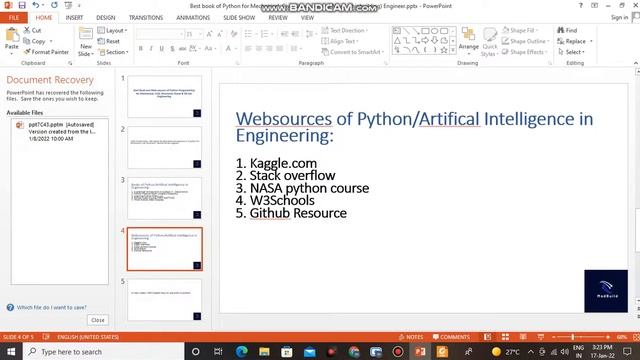This screenshot has width=640, height=360.
Task: Open the Layout dropdown
Action: pyautogui.click(x=113, y=31)
